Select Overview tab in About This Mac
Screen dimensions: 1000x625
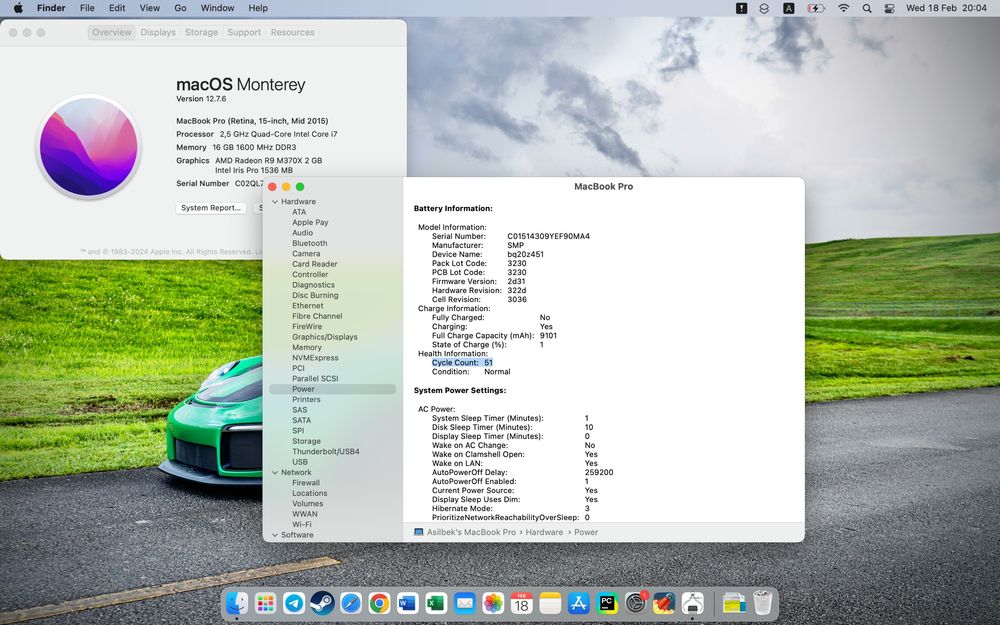[112, 32]
